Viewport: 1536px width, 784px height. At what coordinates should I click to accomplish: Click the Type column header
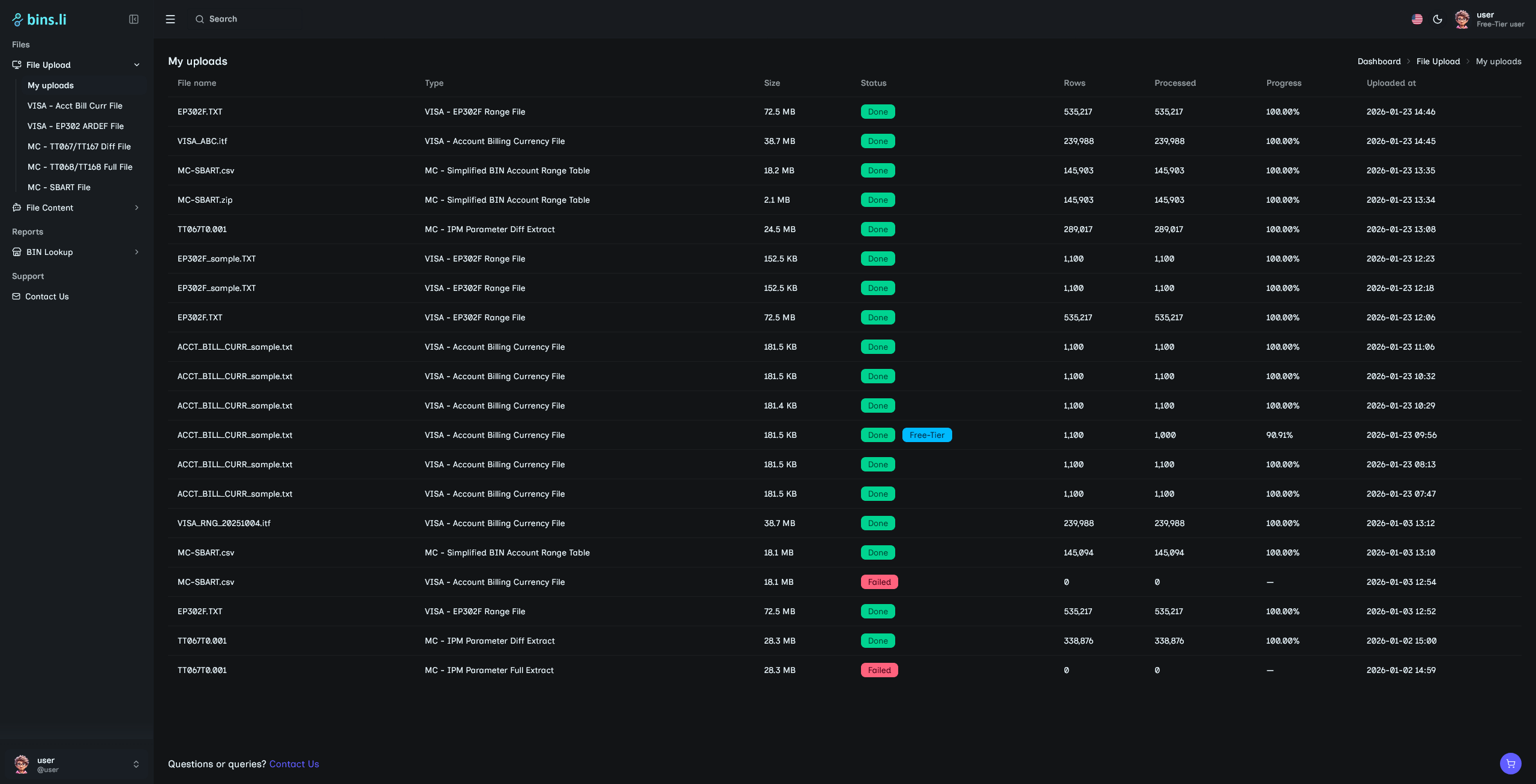point(434,83)
